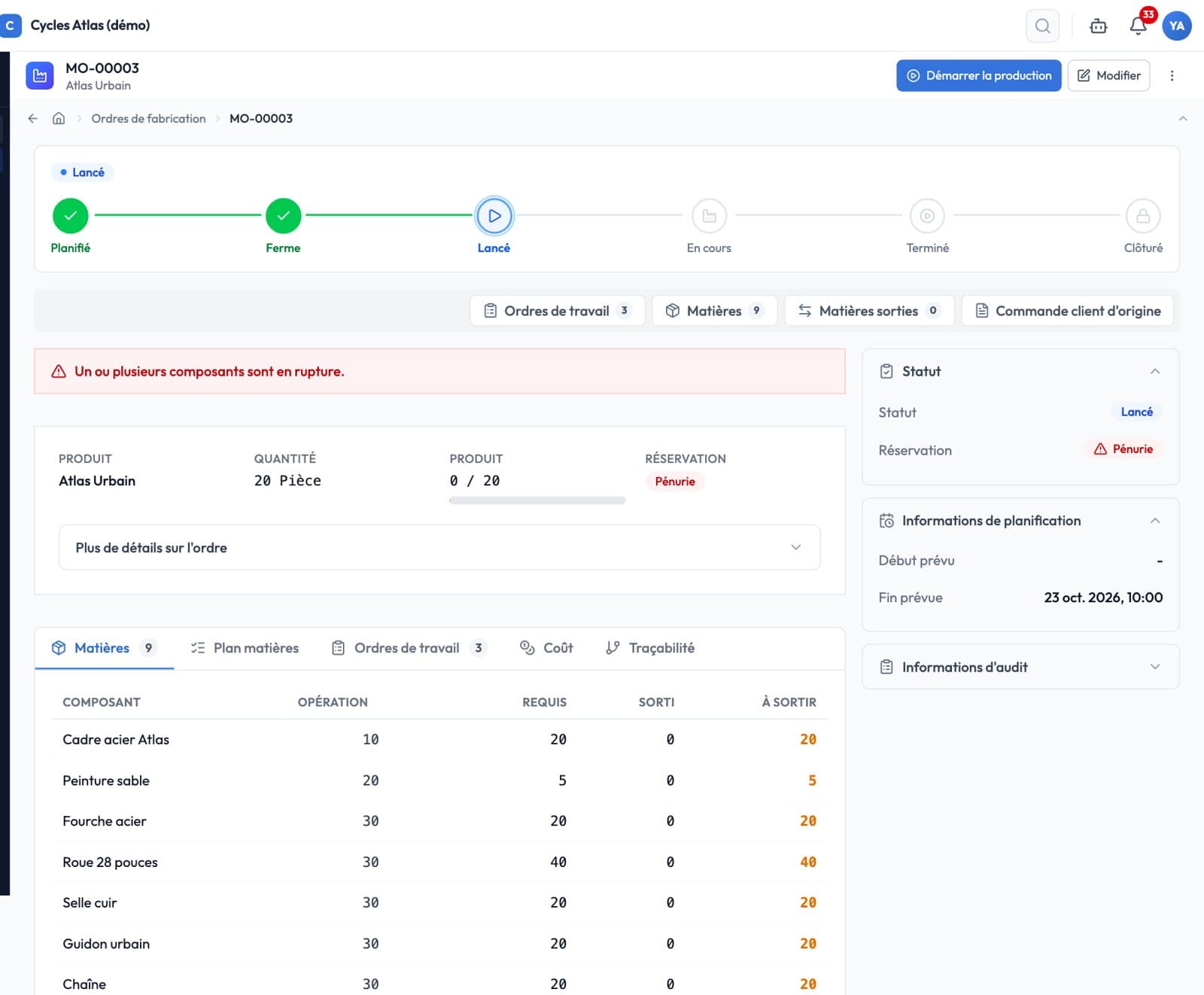The image size is (1204, 995).
Task: Go to home via breadcrumb house icon
Action: coord(59,118)
